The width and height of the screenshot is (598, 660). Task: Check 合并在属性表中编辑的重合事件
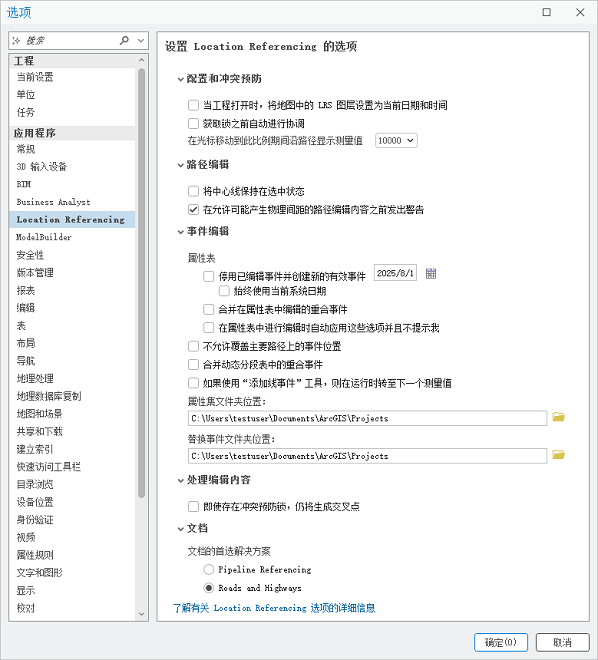[x=209, y=309]
